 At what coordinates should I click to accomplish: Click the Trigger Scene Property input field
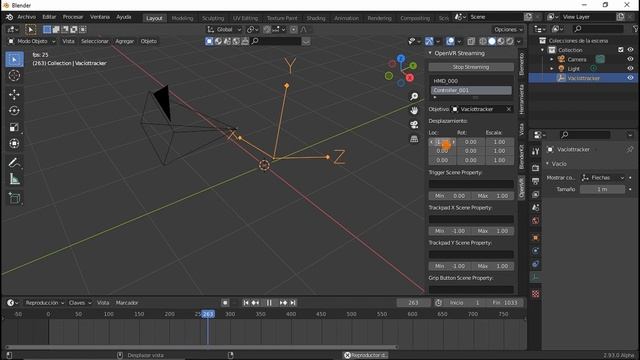pyautogui.click(x=471, y=184)
